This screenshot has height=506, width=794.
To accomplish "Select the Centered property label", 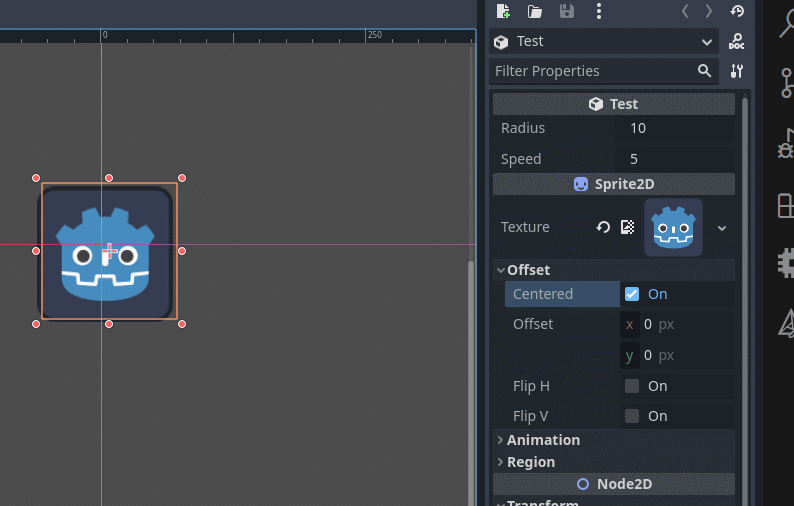I will (x=543, y=294).
